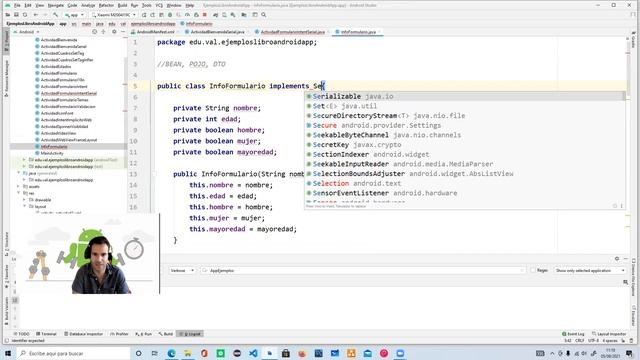Open the TODO tool window
This screenshot has width=640, height=360.
point(22,334)
